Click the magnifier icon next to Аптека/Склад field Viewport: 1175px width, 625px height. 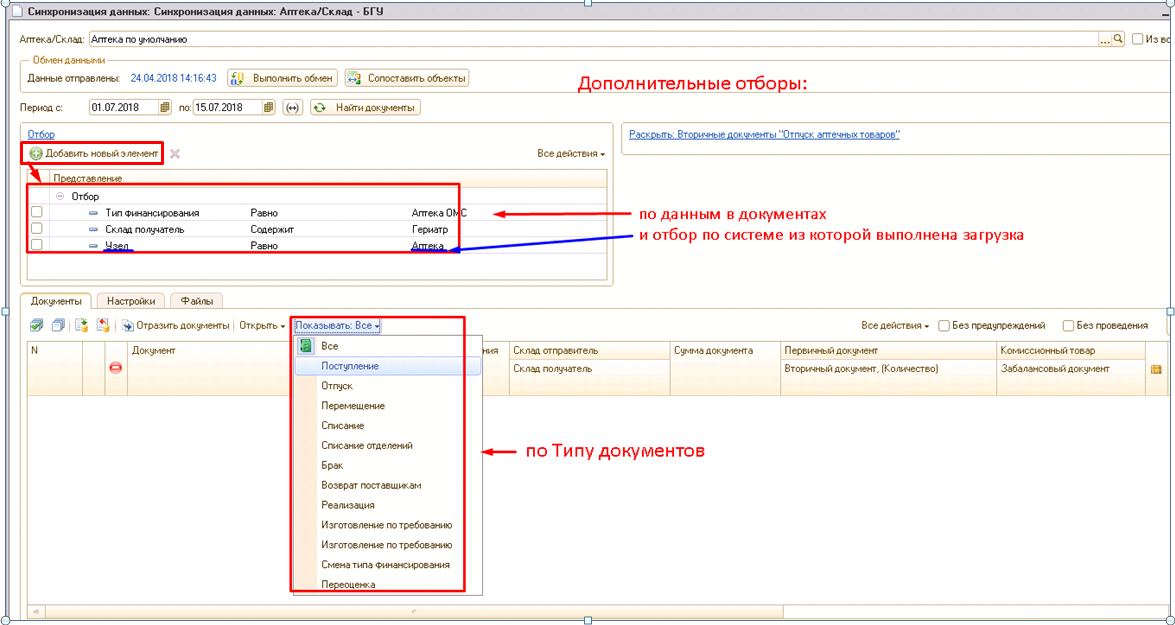coord(1119,40)
